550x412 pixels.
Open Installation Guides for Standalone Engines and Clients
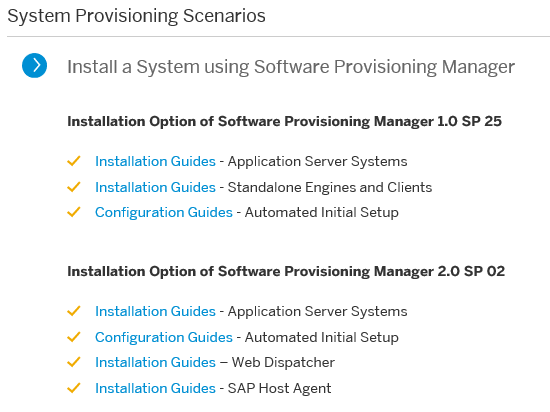[x=155, y=187]
